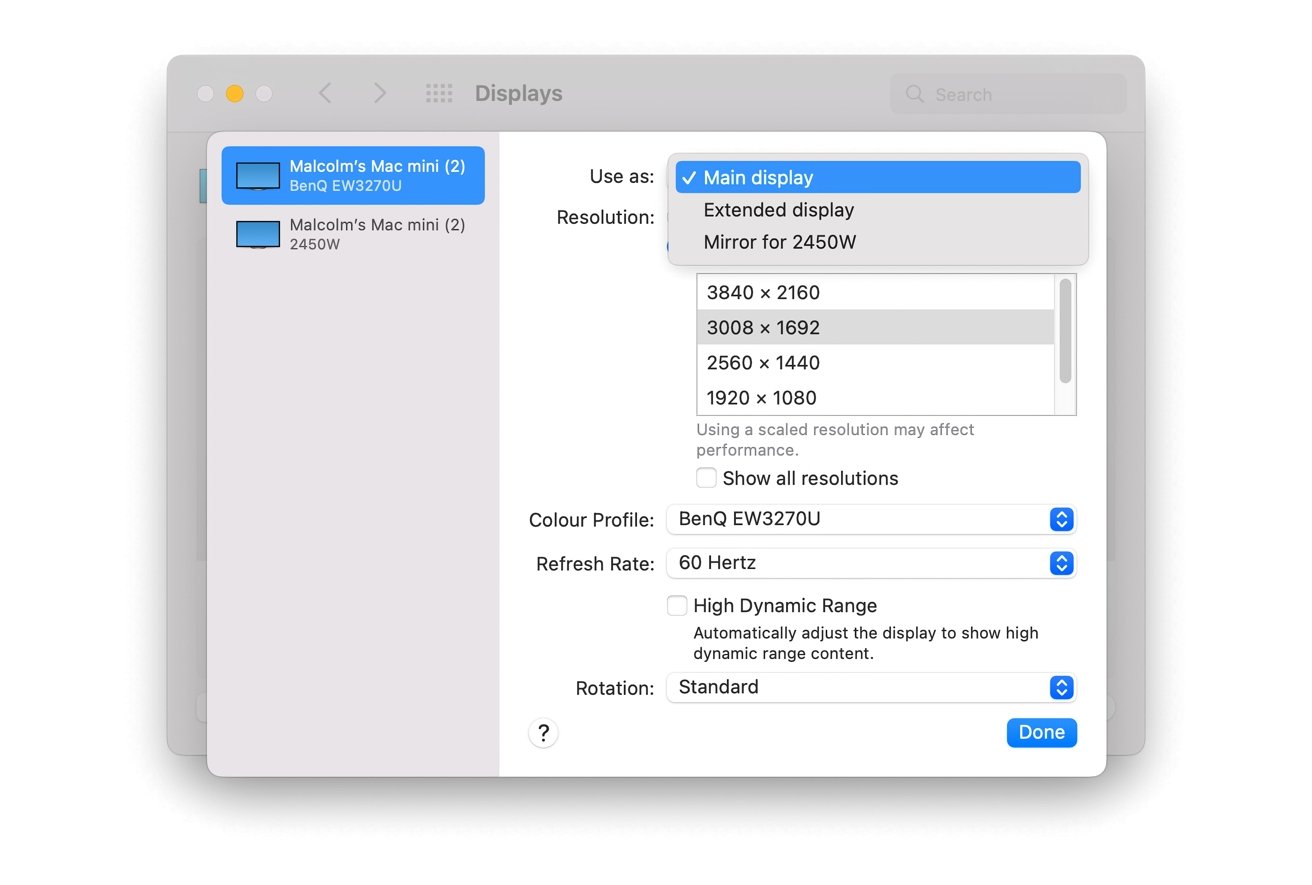Choose Mirror for 2450W option
1312x885 pixels.
pyautogui.click(x=780, y=242)
